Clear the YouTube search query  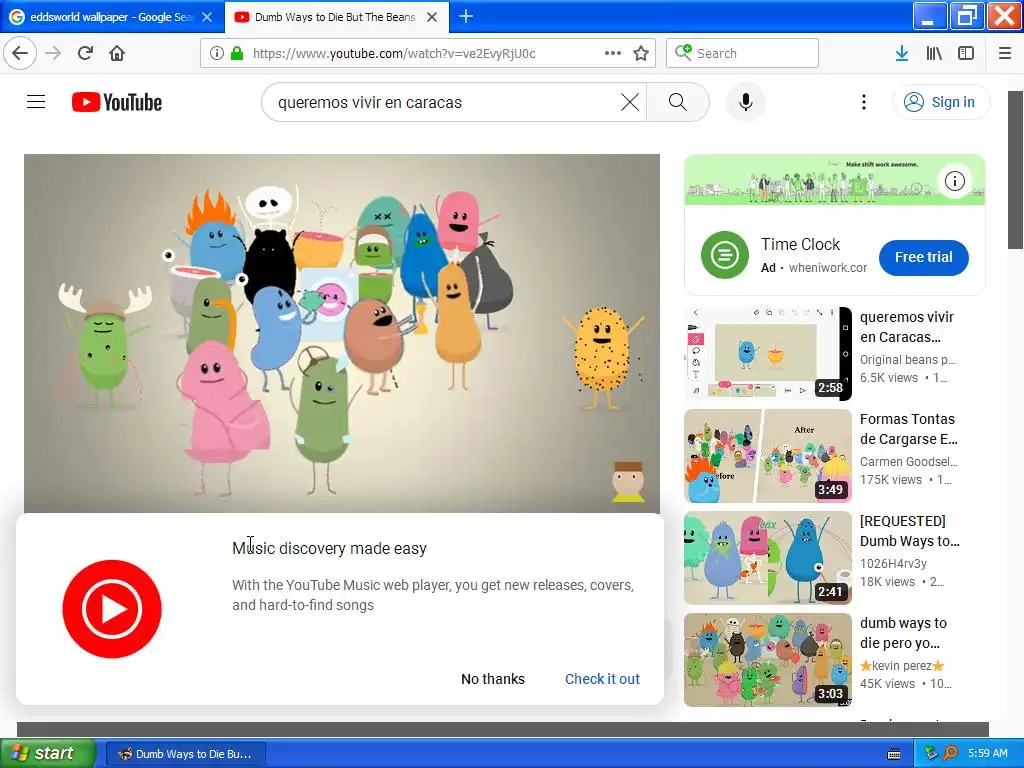630,102
